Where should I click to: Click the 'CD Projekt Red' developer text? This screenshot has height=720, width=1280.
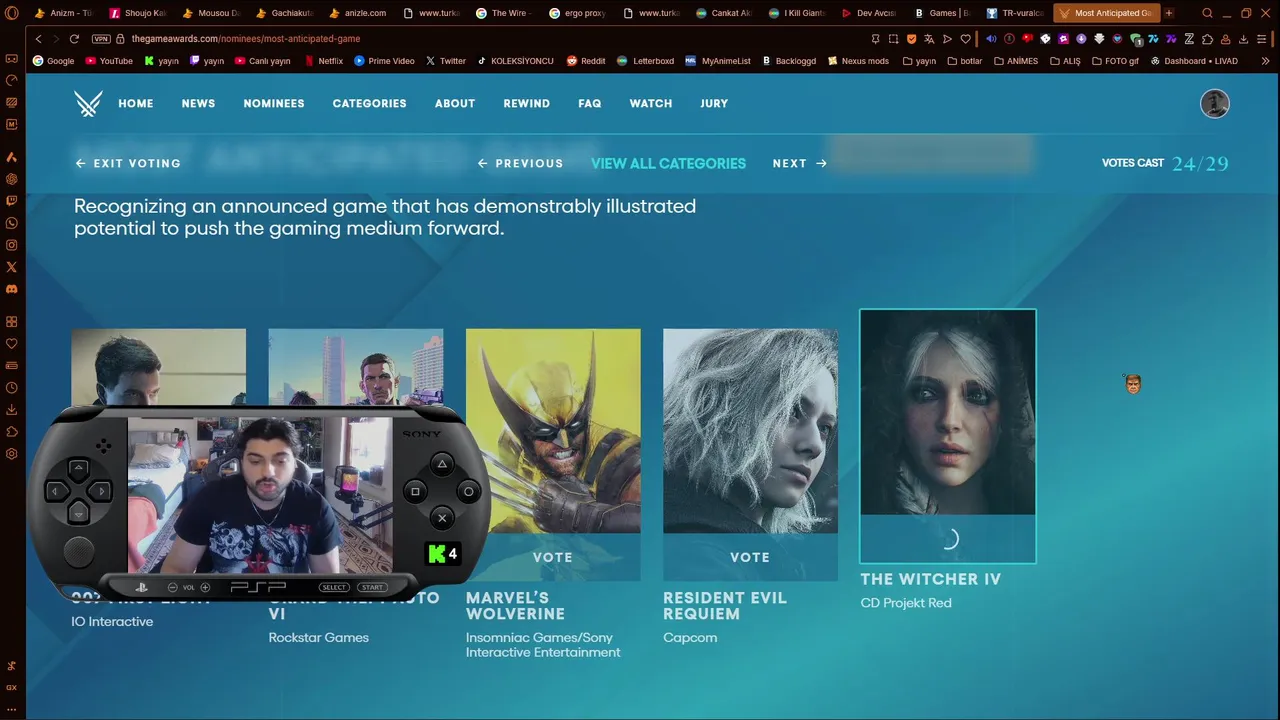tap(906, 603)
